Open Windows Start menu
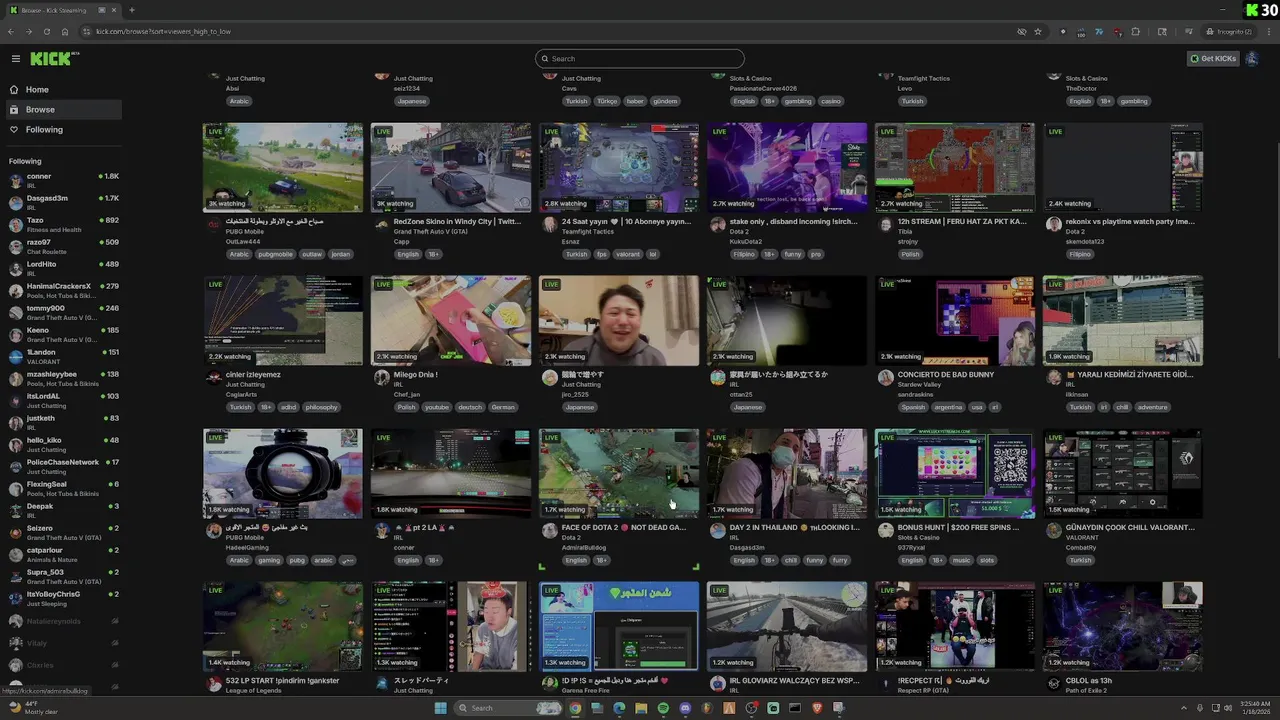Viewport: 1280px width, 720px height. point(440,708)
